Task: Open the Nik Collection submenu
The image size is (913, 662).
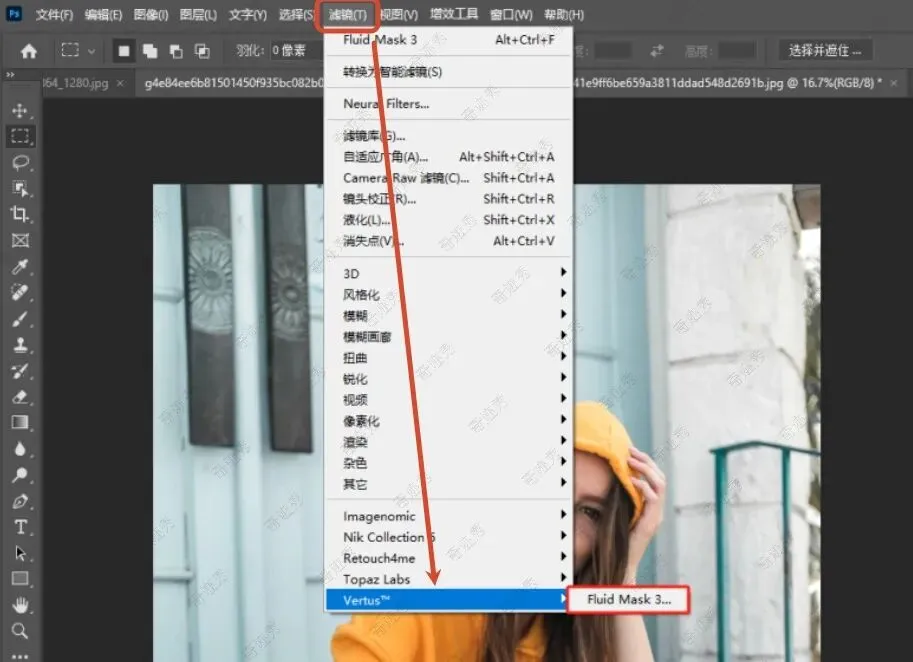Action: pyautogui.click(x=447, y=537)
